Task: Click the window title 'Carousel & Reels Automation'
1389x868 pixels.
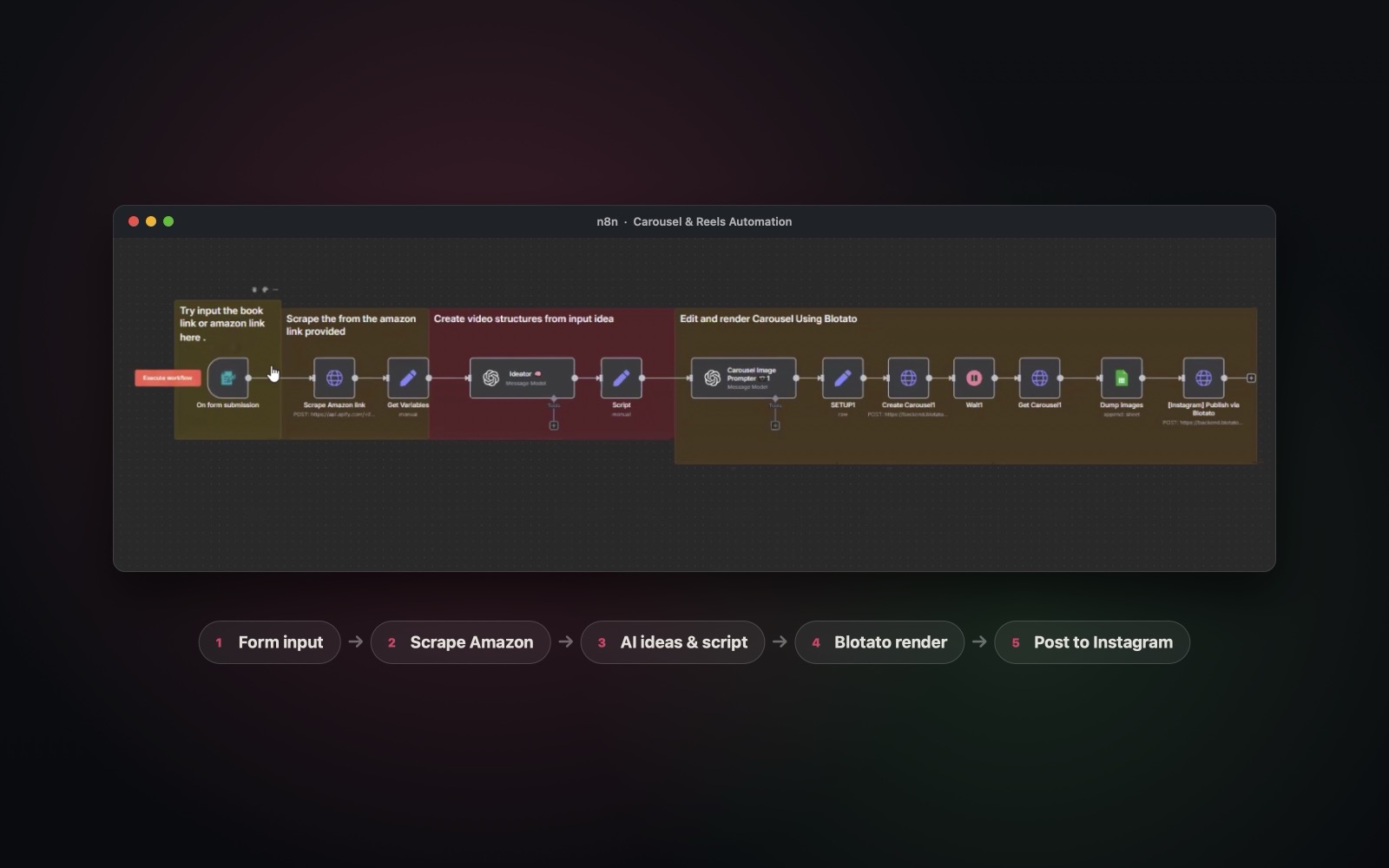Action: point(712,221)
